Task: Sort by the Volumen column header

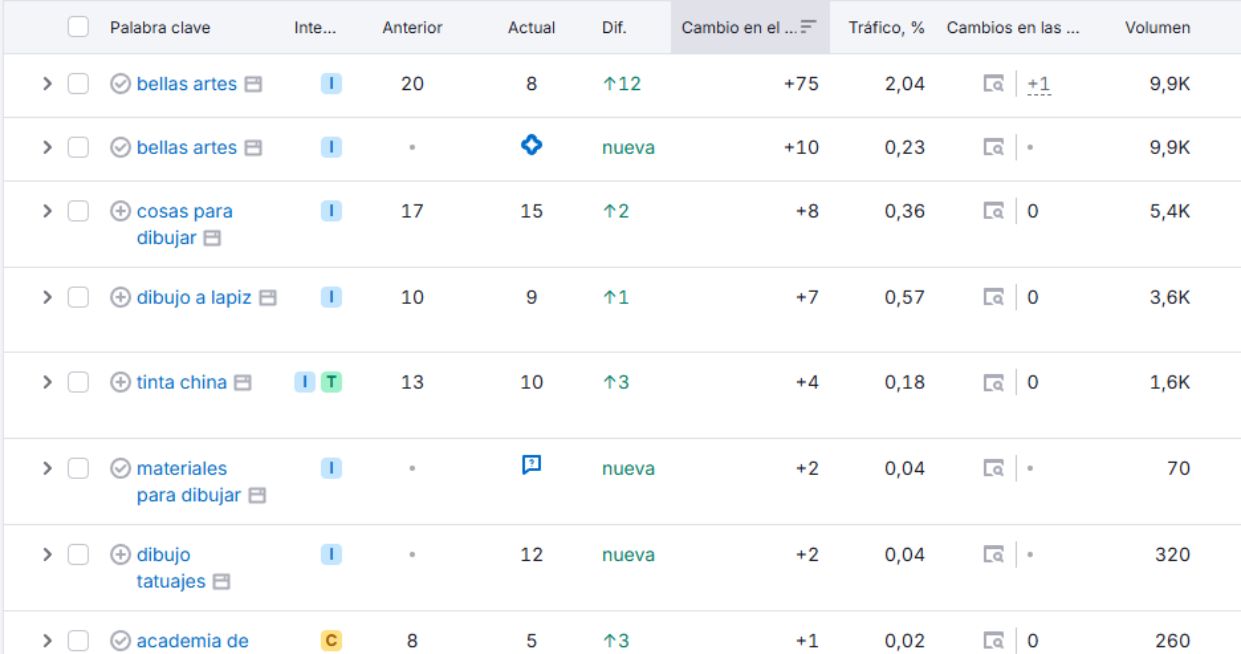Action: tap(1157, 28)
